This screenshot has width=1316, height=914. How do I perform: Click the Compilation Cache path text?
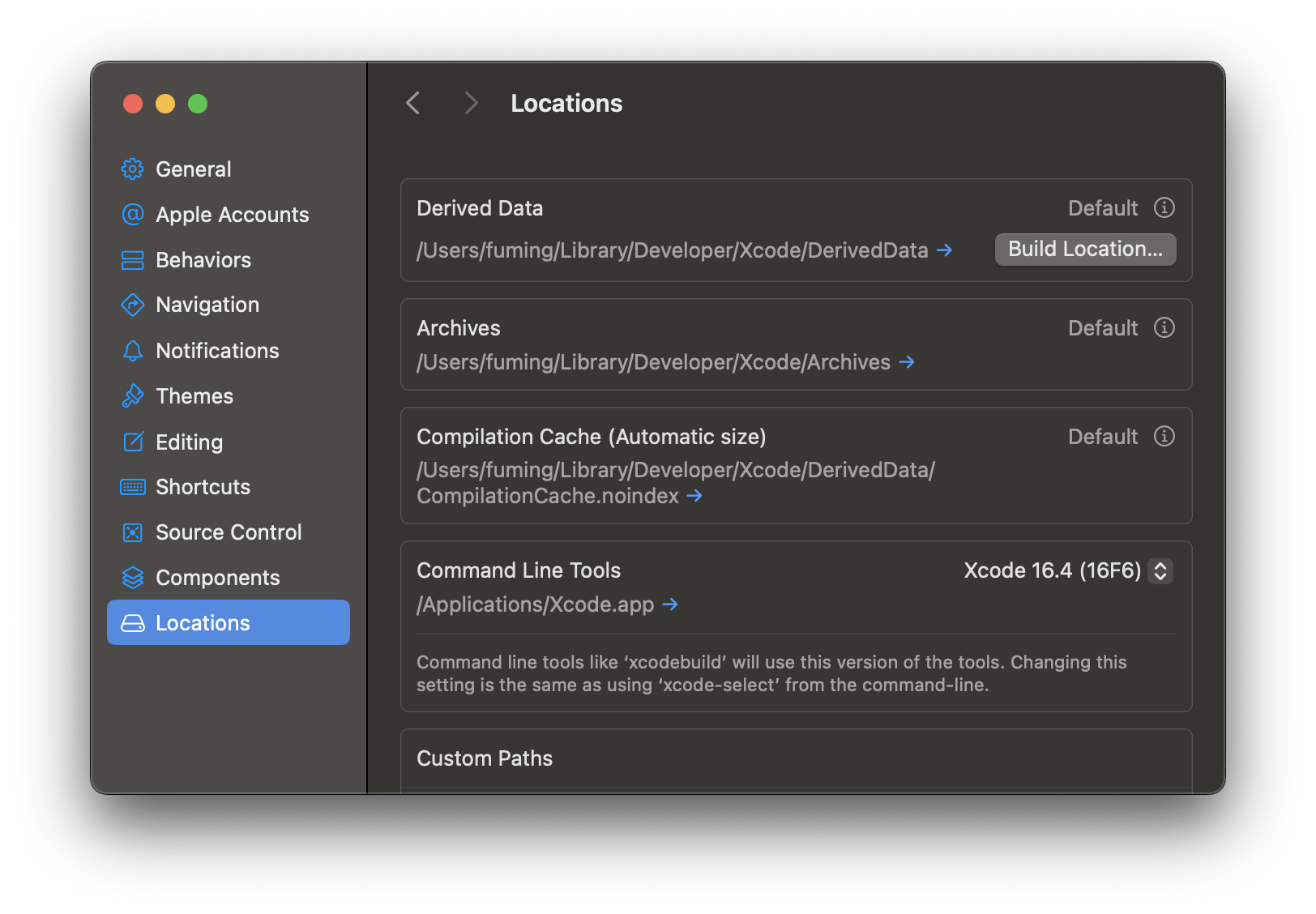coord(676,483)
